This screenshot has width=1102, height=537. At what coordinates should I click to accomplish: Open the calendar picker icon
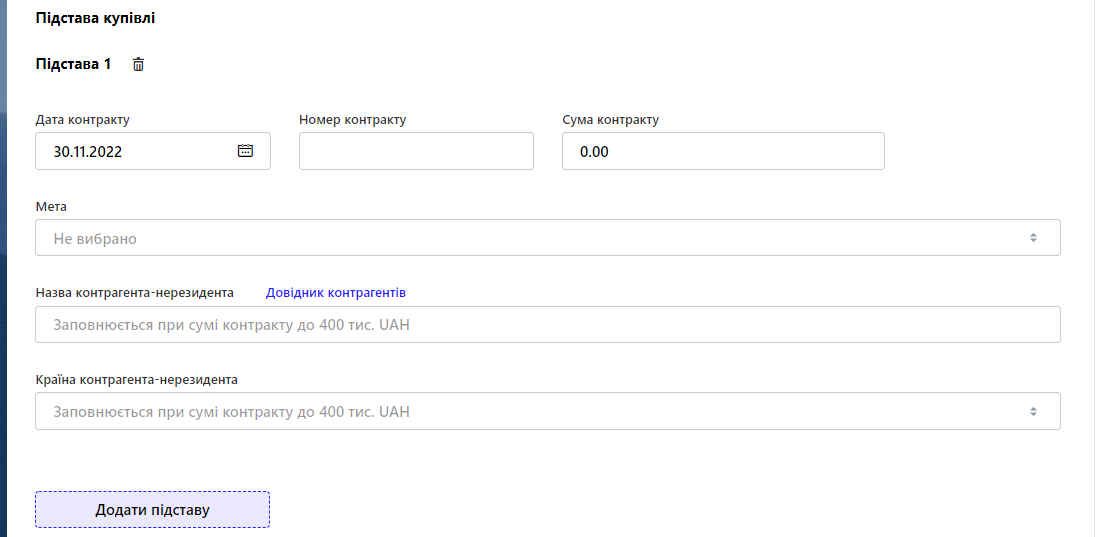245,150
